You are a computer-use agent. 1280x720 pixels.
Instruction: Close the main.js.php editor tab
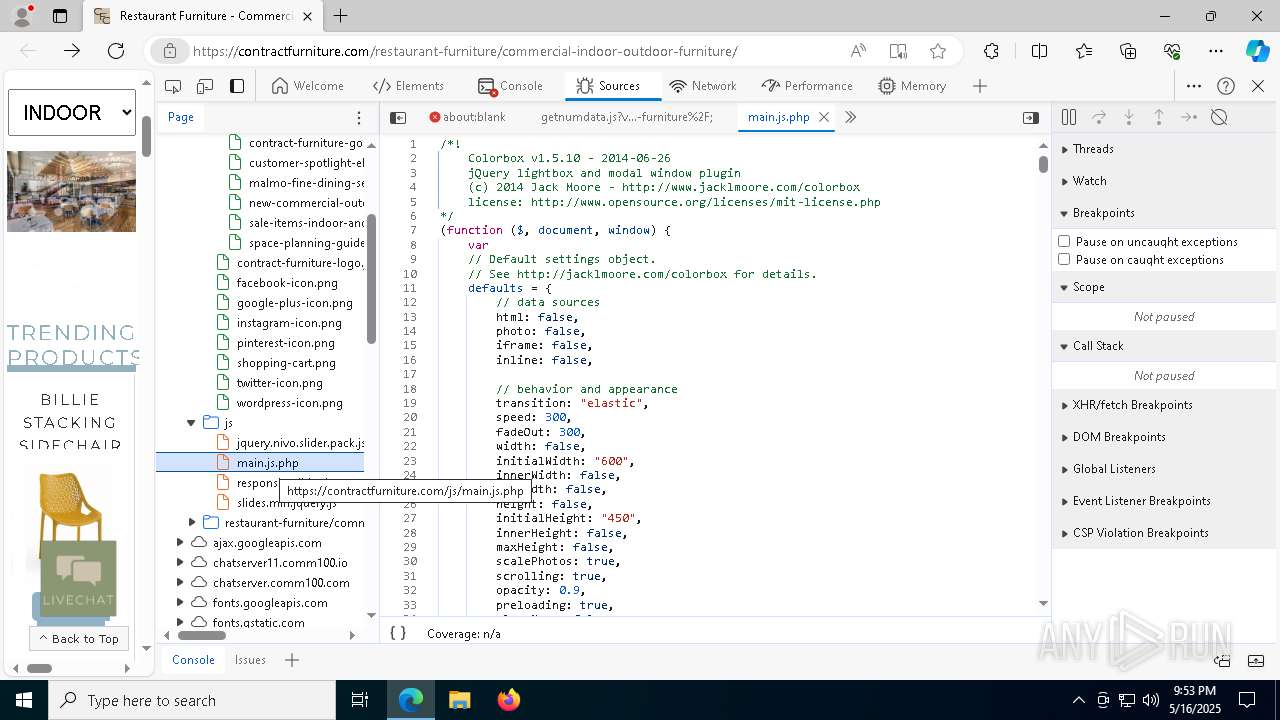point(824,117)
